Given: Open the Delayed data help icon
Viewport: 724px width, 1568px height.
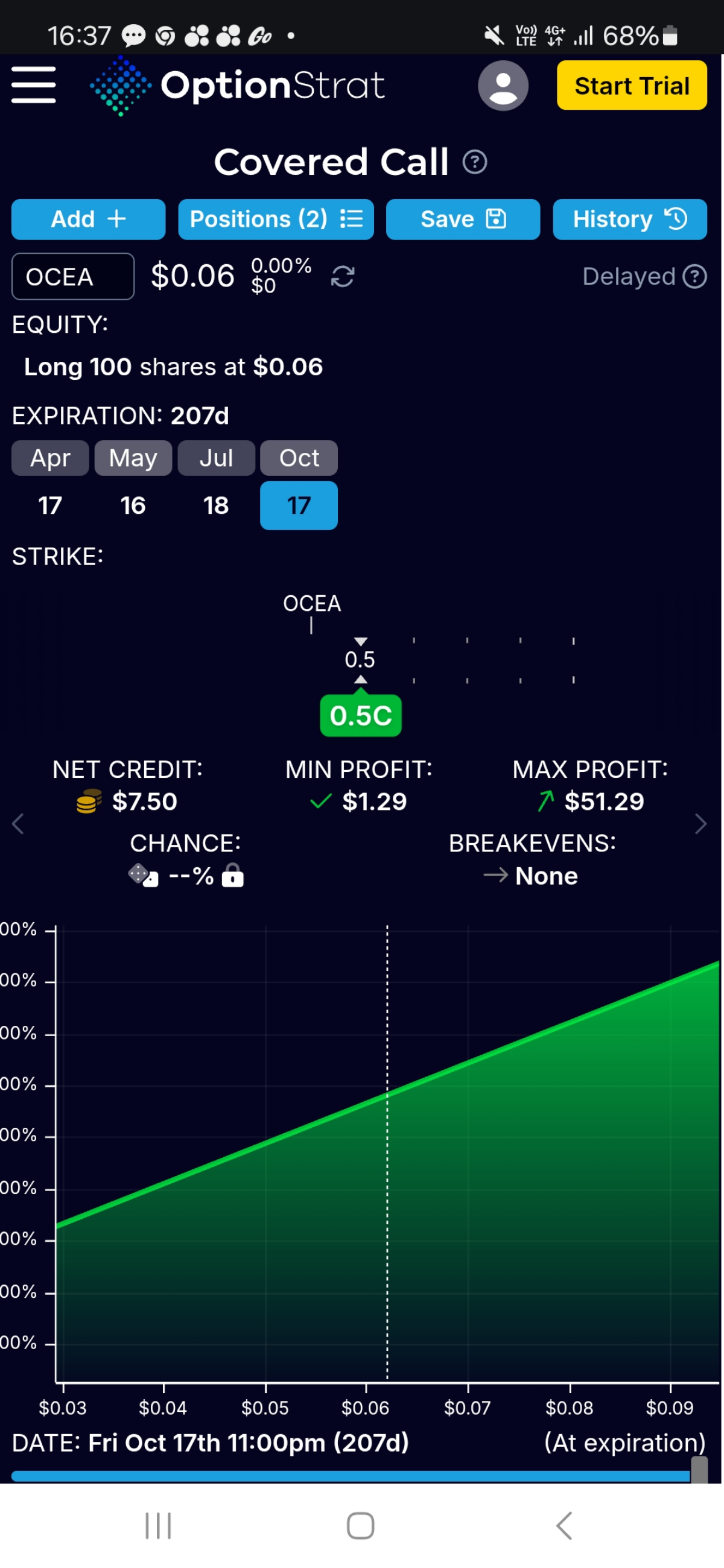Looking at the screenshot, I should click(695, 276).
